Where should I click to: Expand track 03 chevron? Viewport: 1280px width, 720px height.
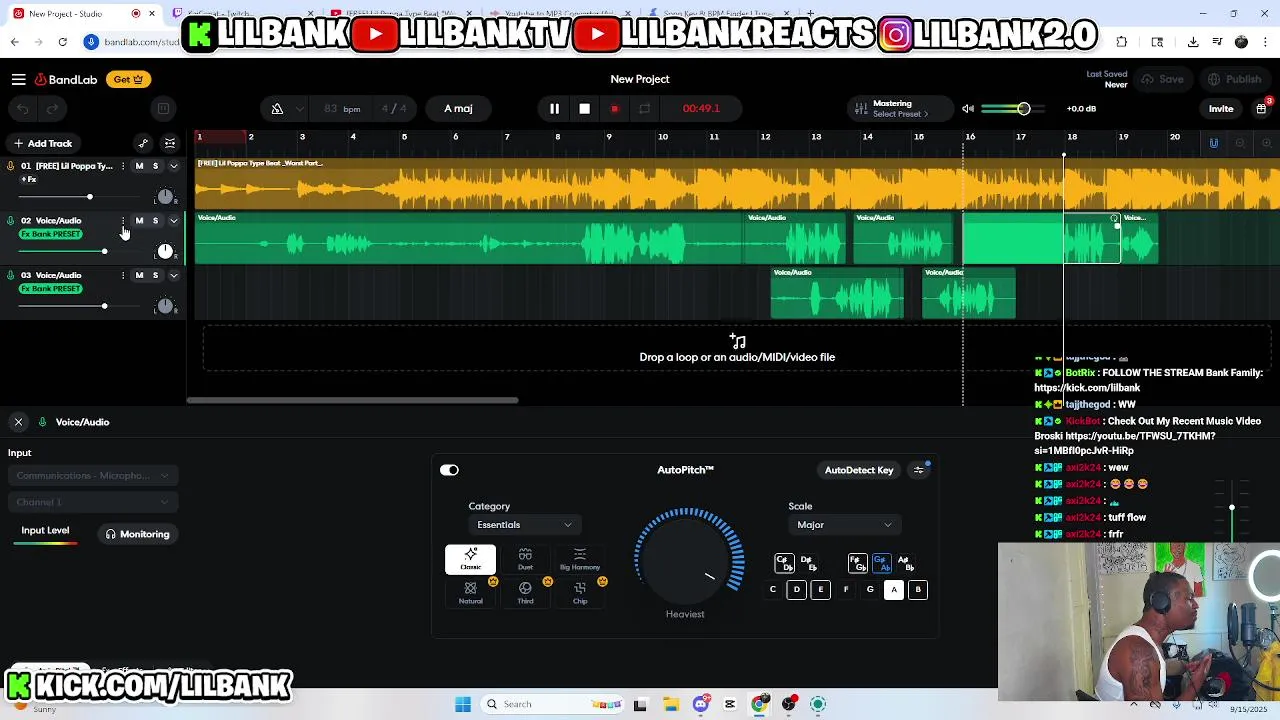click(173, 275)
